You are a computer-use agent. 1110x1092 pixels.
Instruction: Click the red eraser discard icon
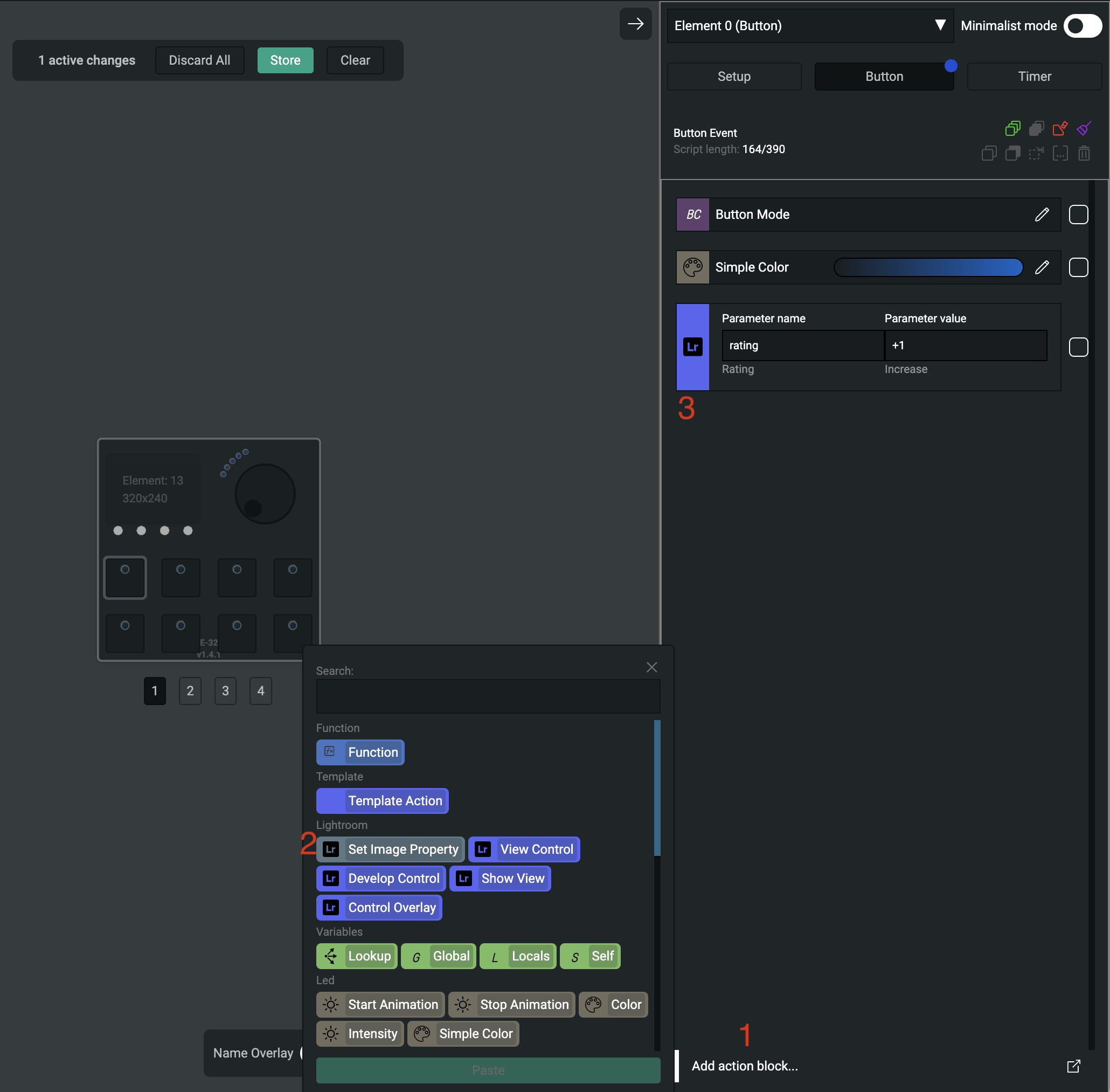(x=1059, y=128)
